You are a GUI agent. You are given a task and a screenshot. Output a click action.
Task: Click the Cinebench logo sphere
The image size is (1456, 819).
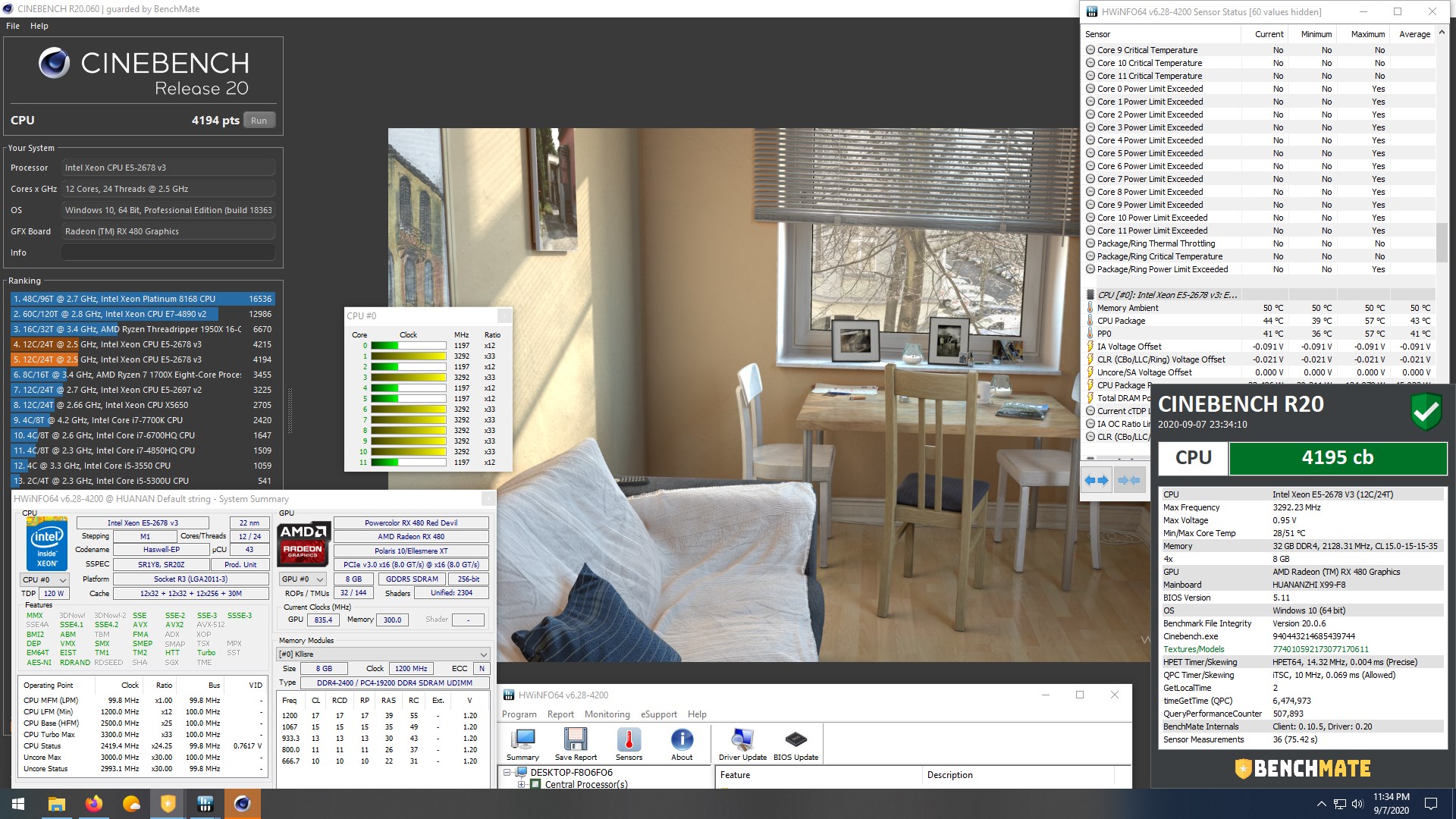point(55,63)
